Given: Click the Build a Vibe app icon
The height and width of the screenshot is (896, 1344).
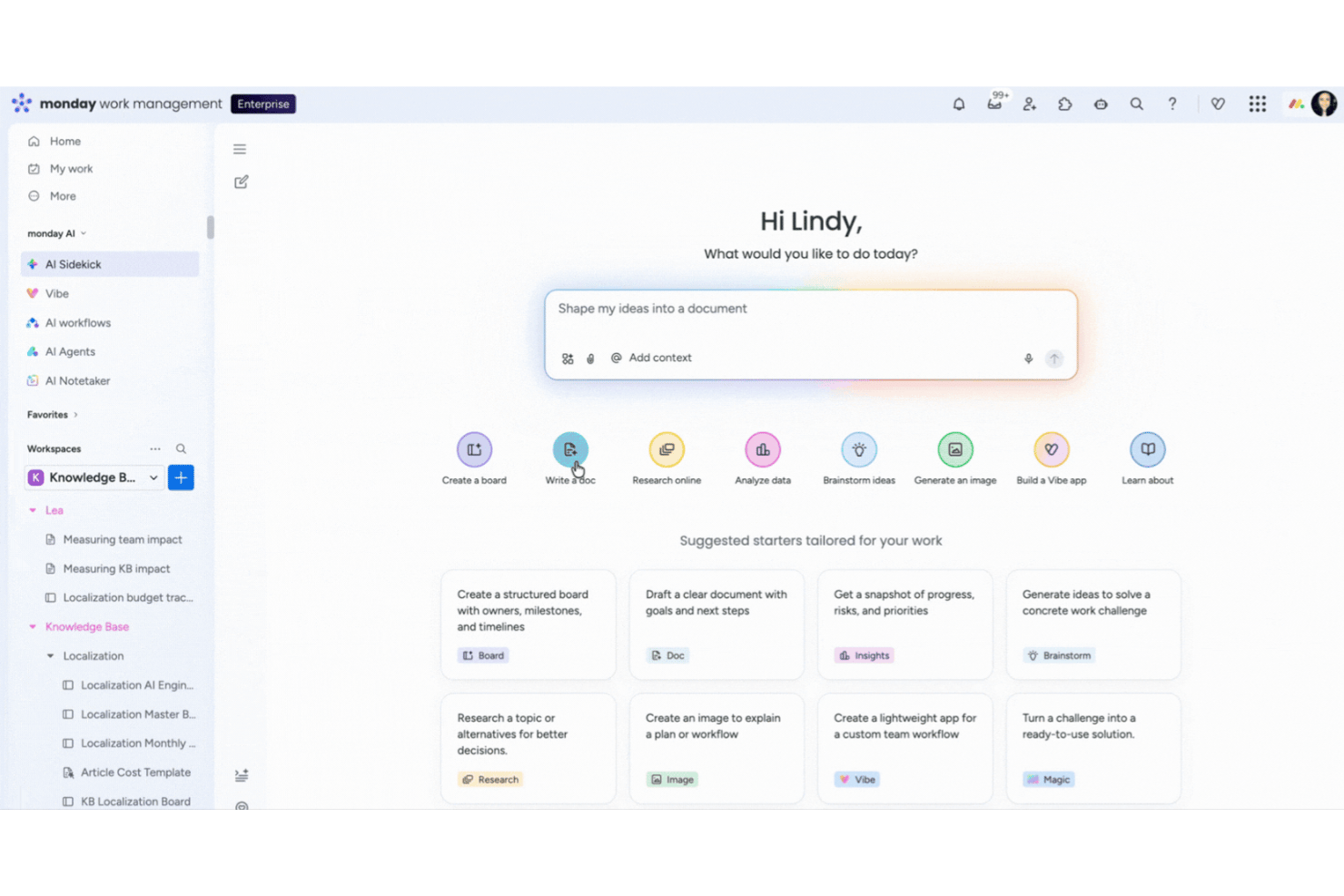Looking at the screenshot, I should pyautogui.click(x=1052, y=449).
